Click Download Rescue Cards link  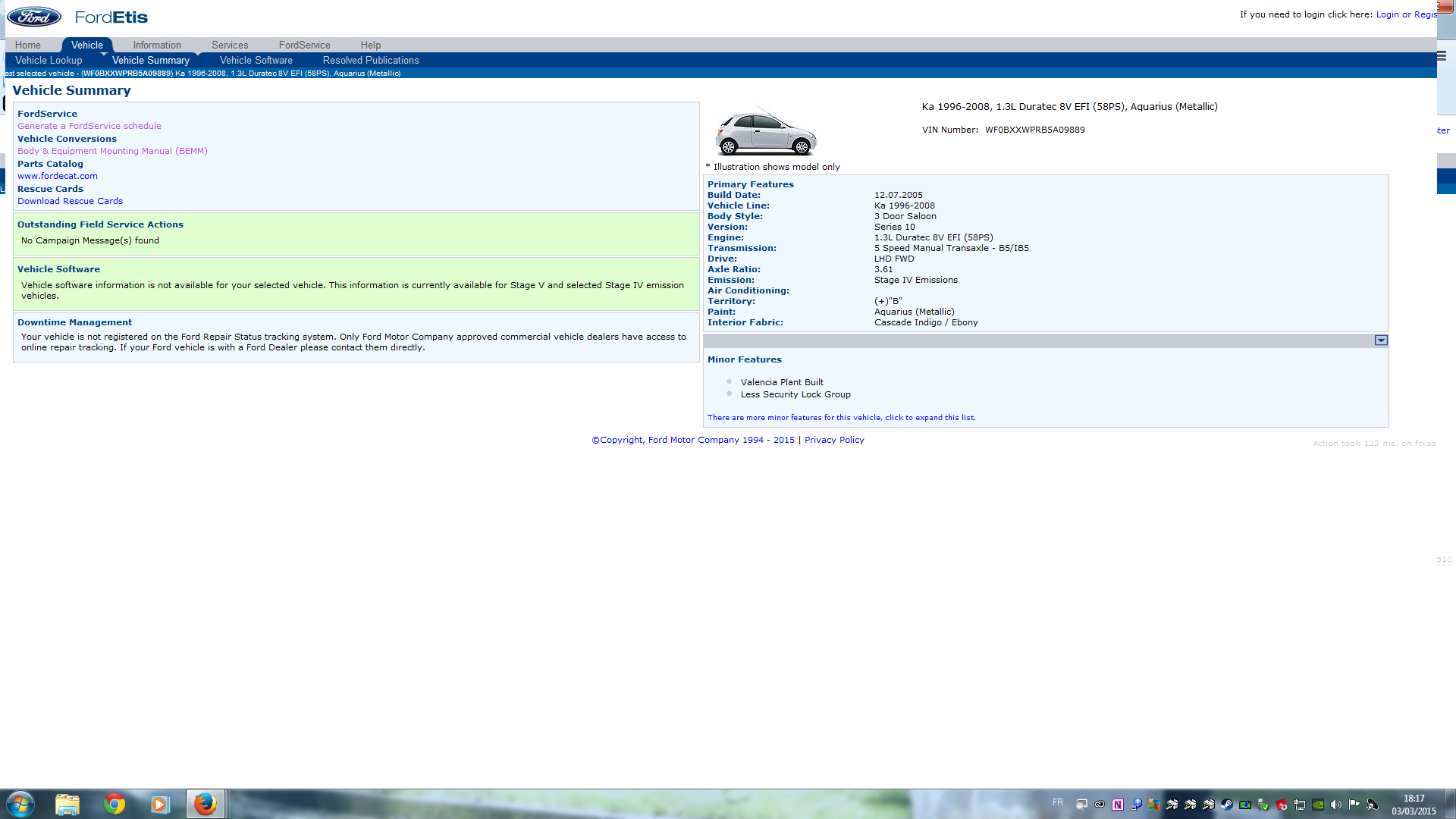click(70, 201)
